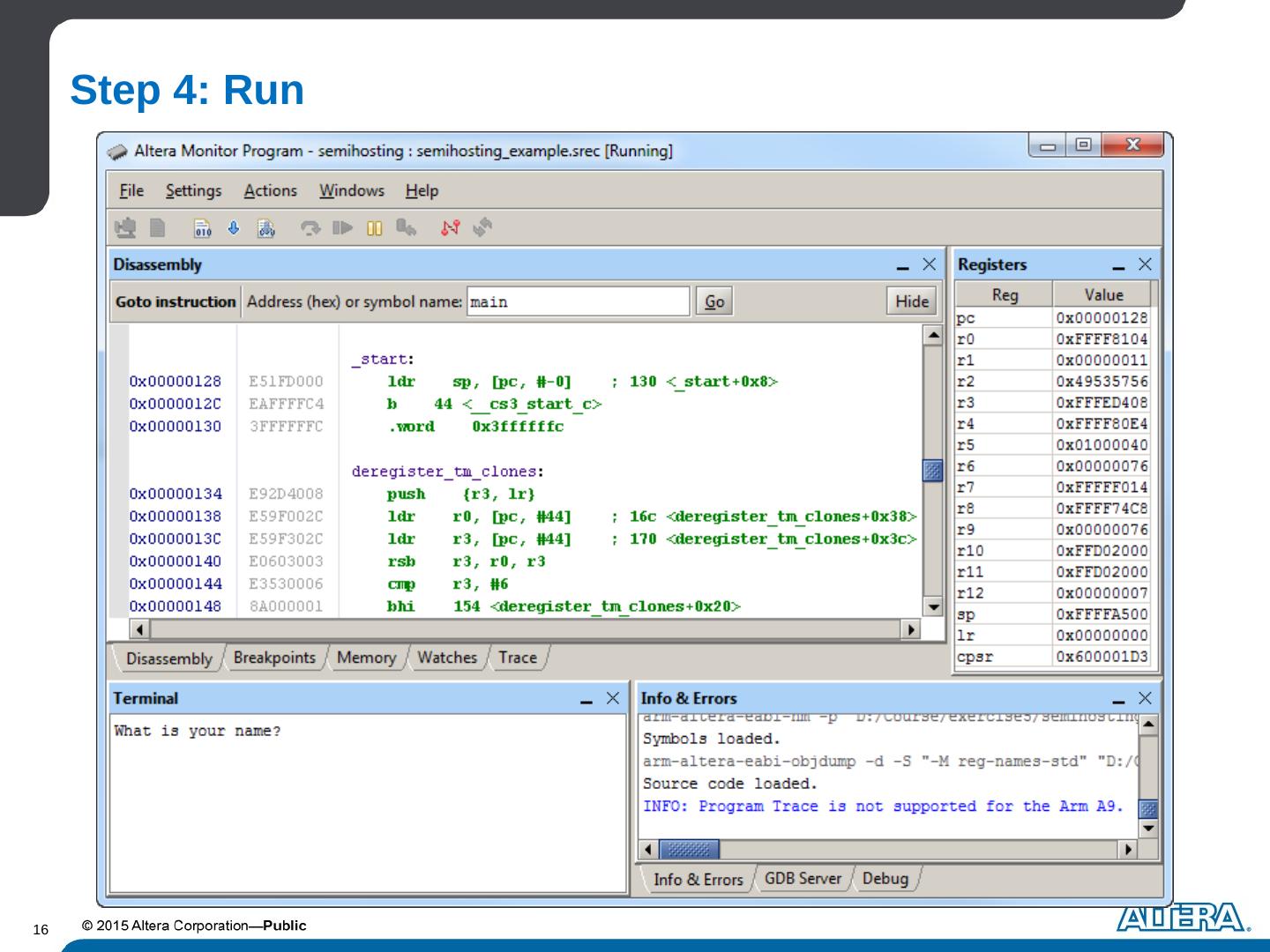Click Disassembly vertical scrollbar down arrow

(x=932, y=606)
